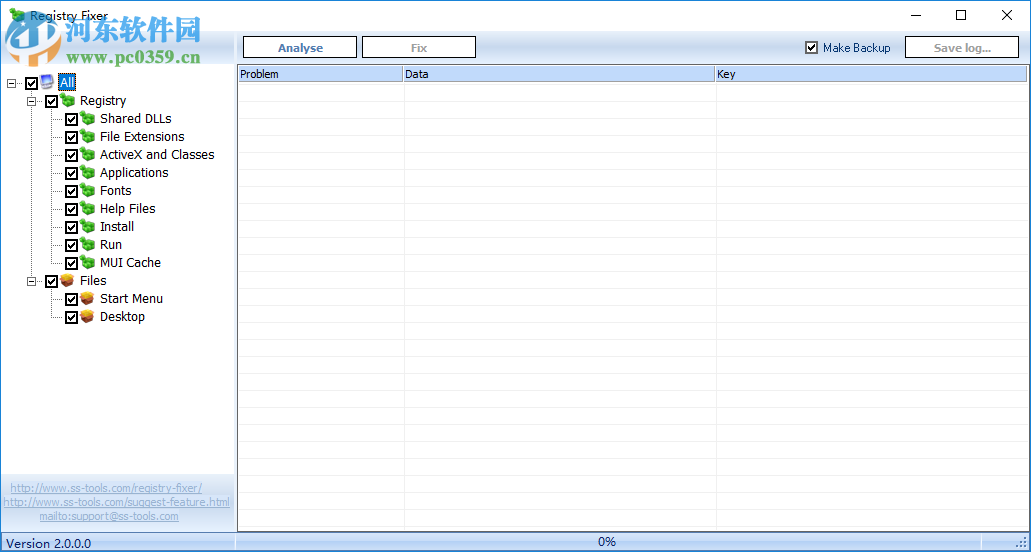The image size is (1031, 552).
Task: Toggle the Help Files checkbox
Action: (x=72, y=210)
